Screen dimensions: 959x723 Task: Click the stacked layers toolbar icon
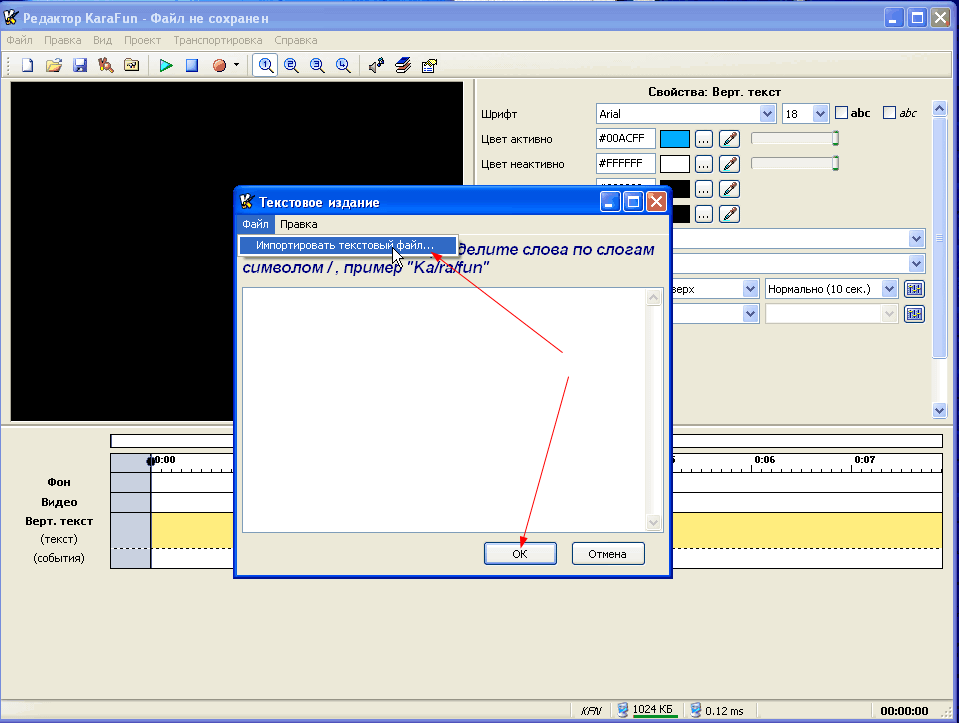[403, 65]
